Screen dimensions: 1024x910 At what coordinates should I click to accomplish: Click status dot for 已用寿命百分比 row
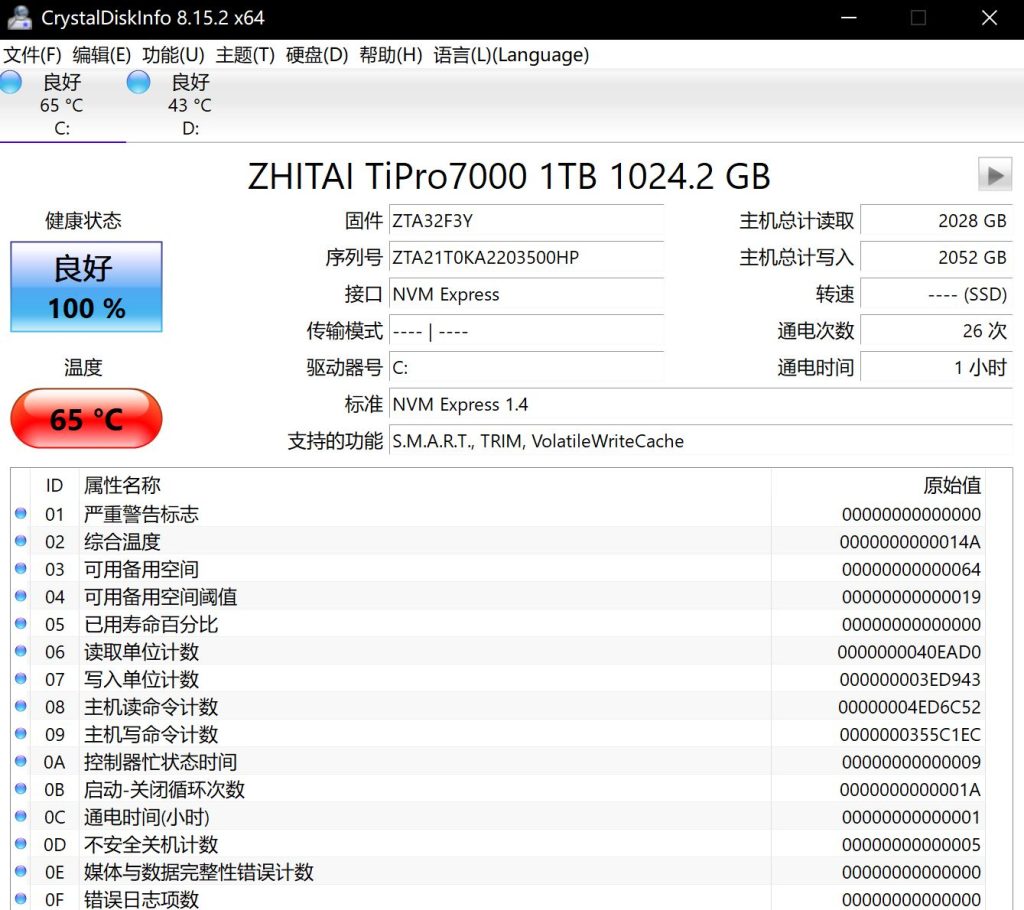pyautogui.click(x=21, y=624)
